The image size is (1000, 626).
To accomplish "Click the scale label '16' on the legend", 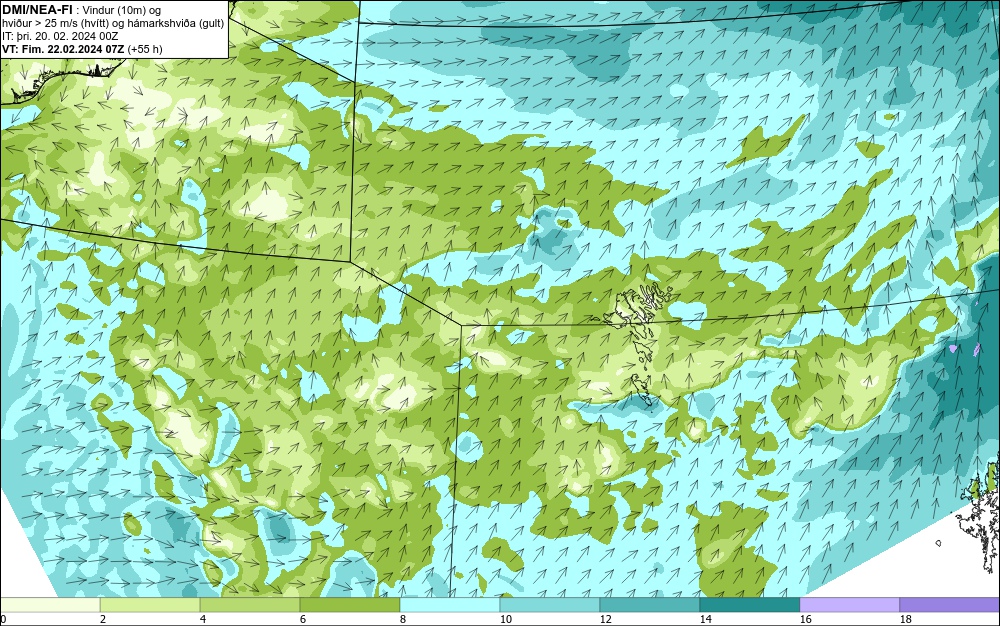I will pos(805,619).
